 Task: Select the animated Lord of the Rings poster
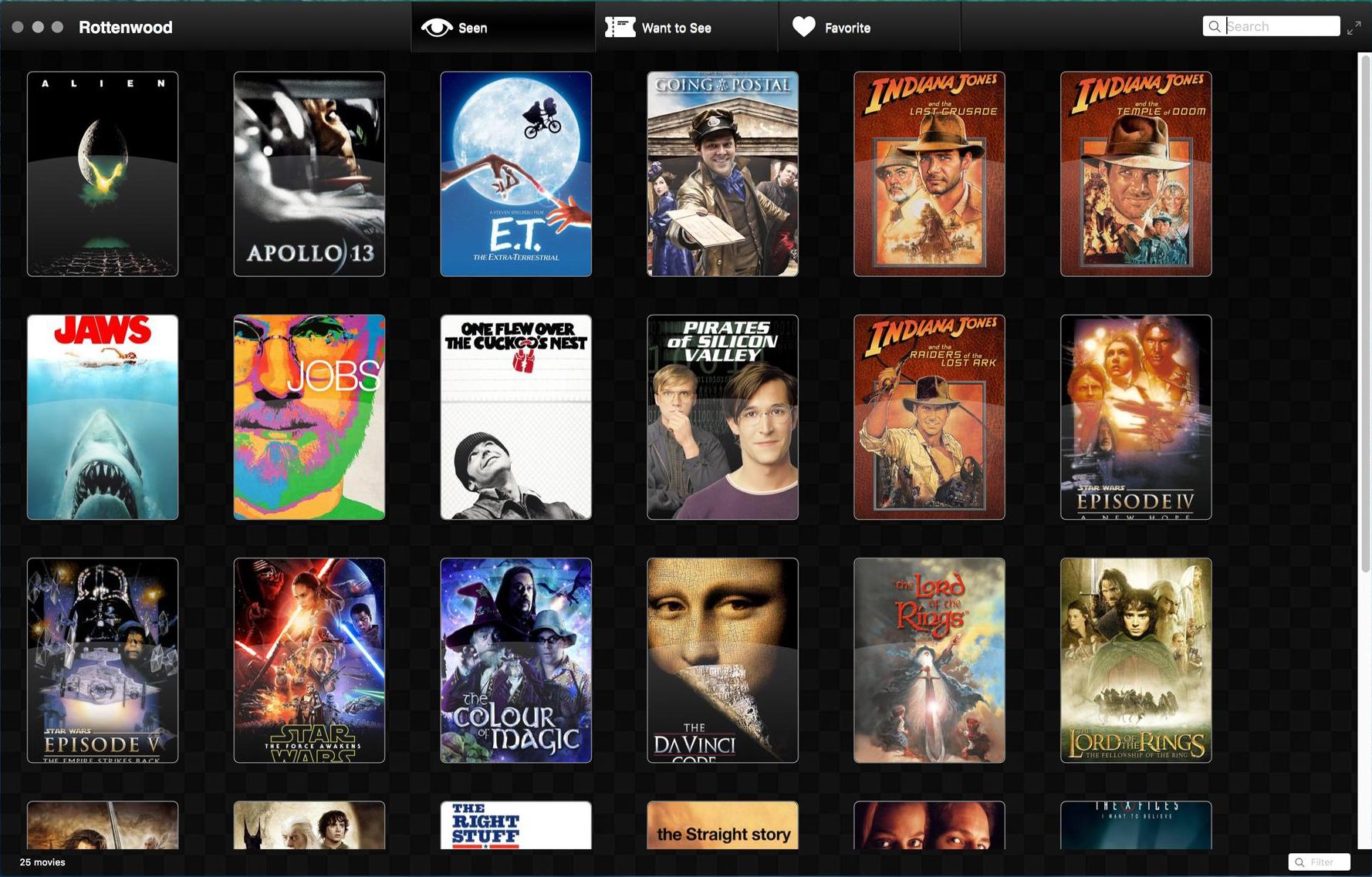click(x=930, y=660)
